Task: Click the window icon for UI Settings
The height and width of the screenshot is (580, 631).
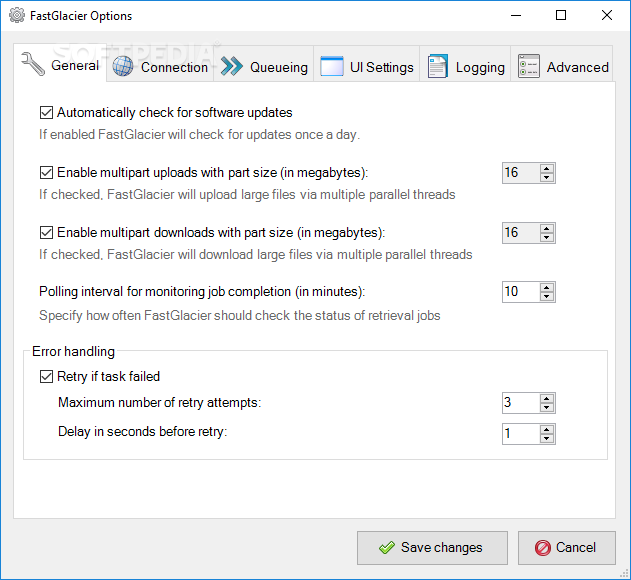Action: click(x=332, y=66)
